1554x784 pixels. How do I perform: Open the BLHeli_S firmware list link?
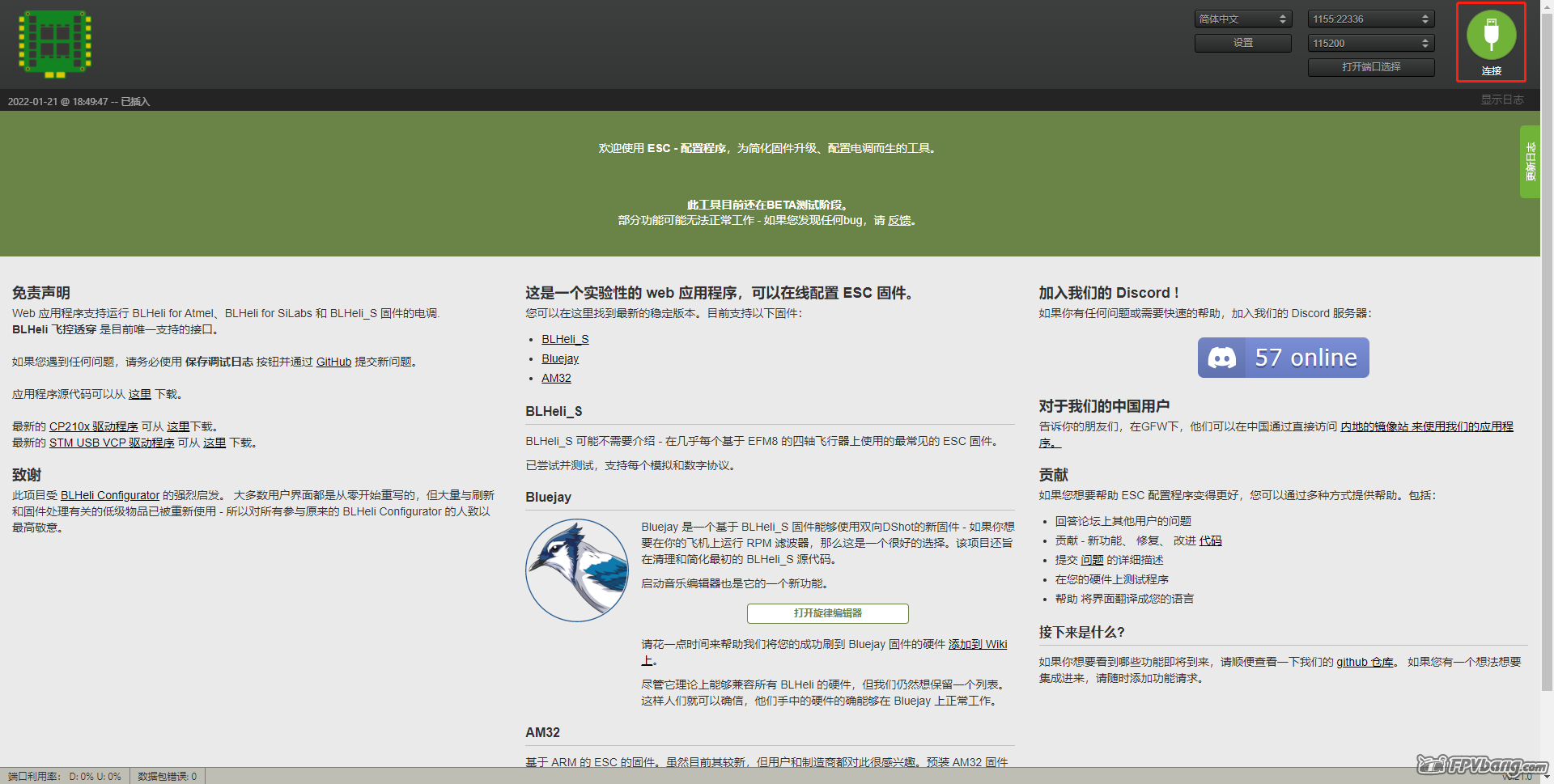[565, 339]
